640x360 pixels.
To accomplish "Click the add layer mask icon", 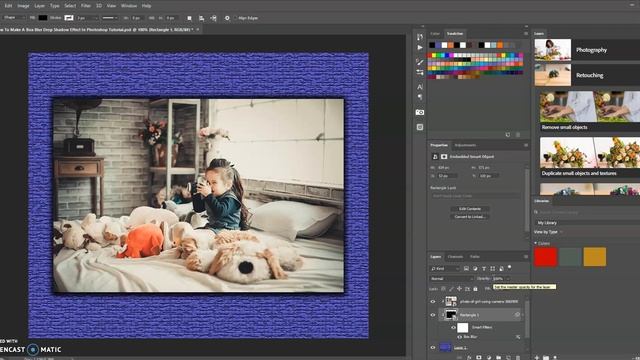I will [479, 358].
